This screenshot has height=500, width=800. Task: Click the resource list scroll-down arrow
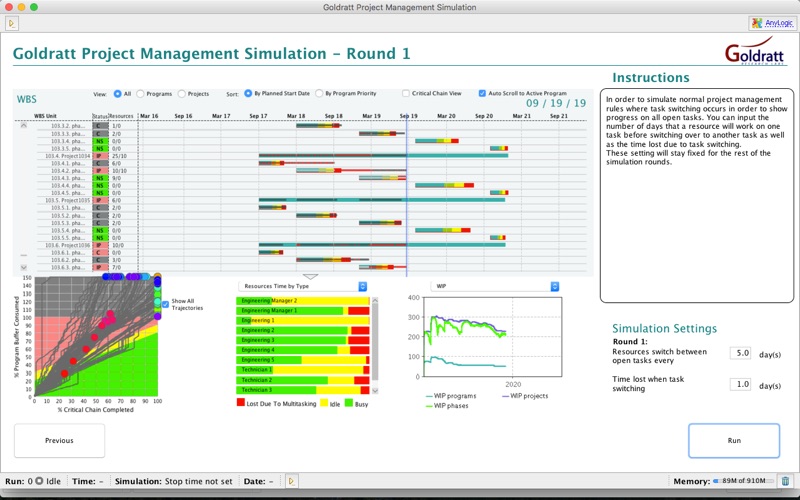tap(376, 390)
